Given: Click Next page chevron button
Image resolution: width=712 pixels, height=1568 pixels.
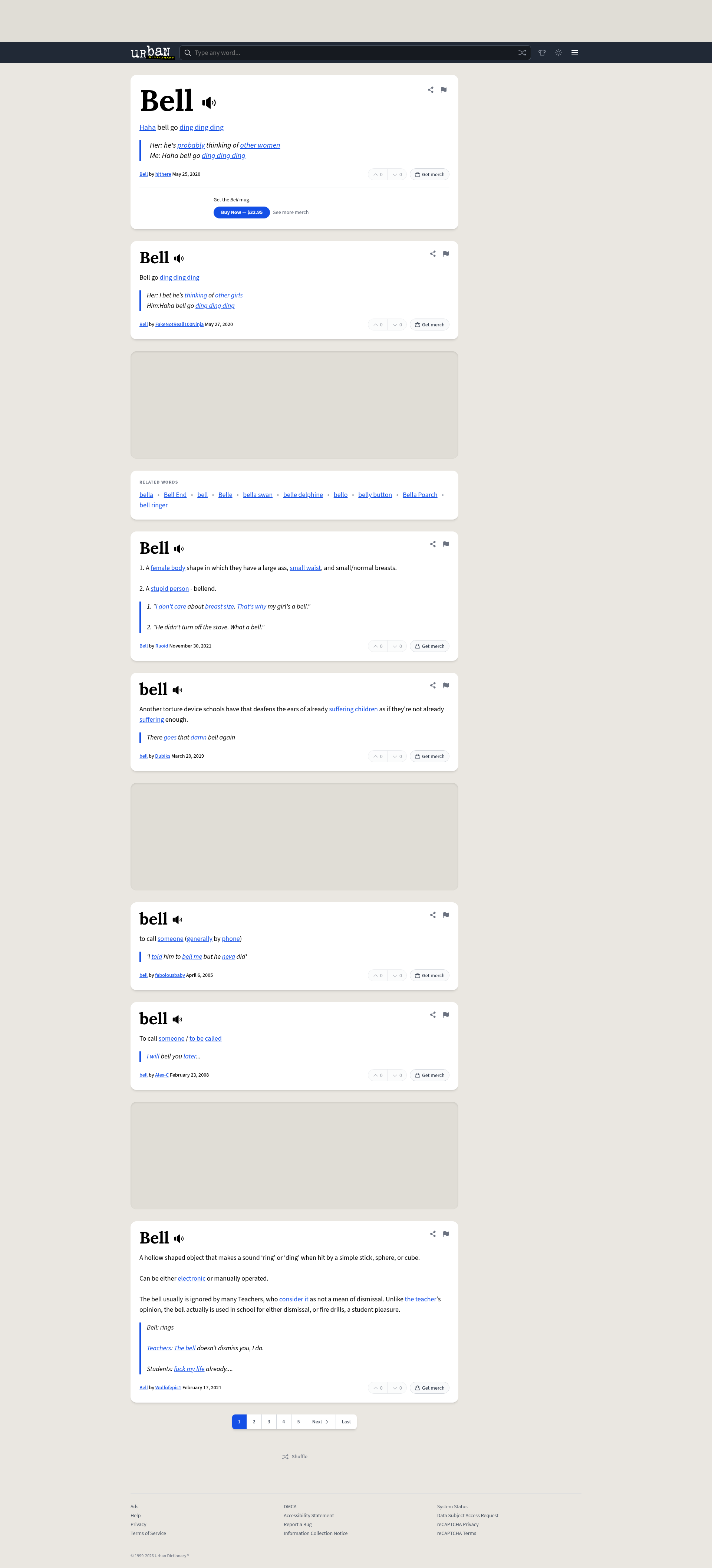Looking at the screenshot, I should [x=320, y=1422].
